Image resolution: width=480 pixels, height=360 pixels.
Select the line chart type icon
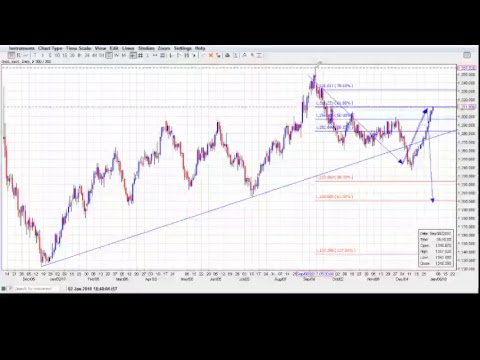(26, 55)
